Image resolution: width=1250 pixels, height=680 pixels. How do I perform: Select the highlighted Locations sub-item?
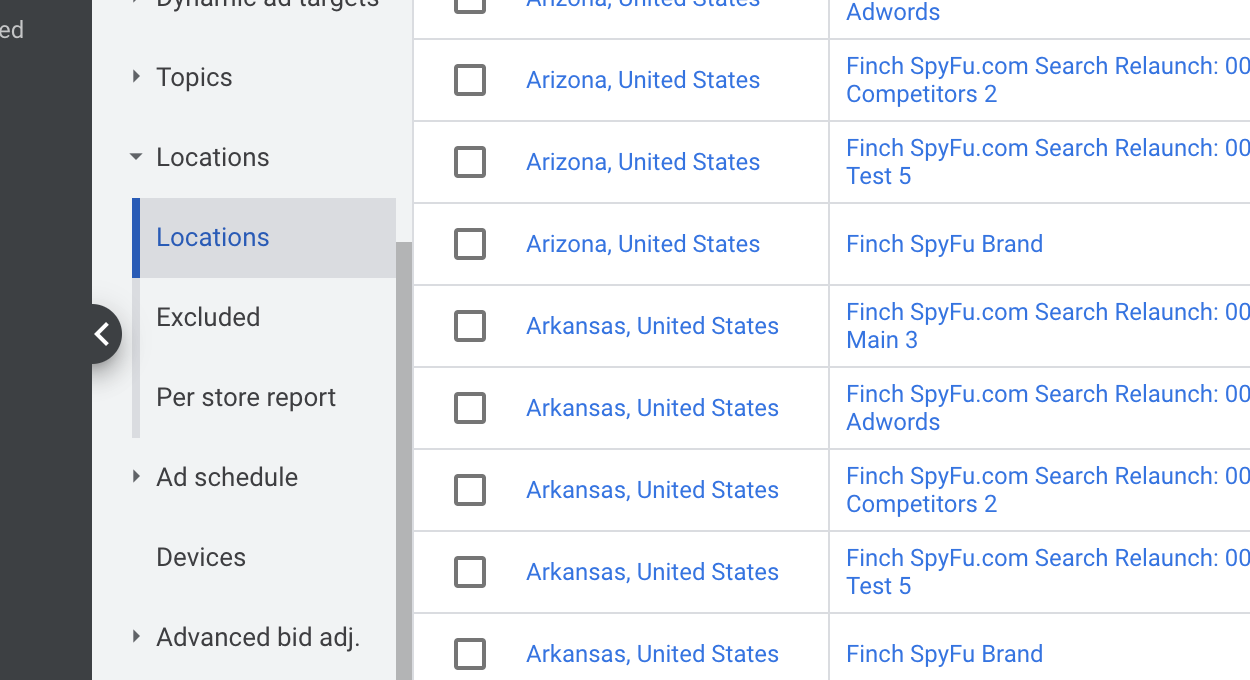pos(213,238)
